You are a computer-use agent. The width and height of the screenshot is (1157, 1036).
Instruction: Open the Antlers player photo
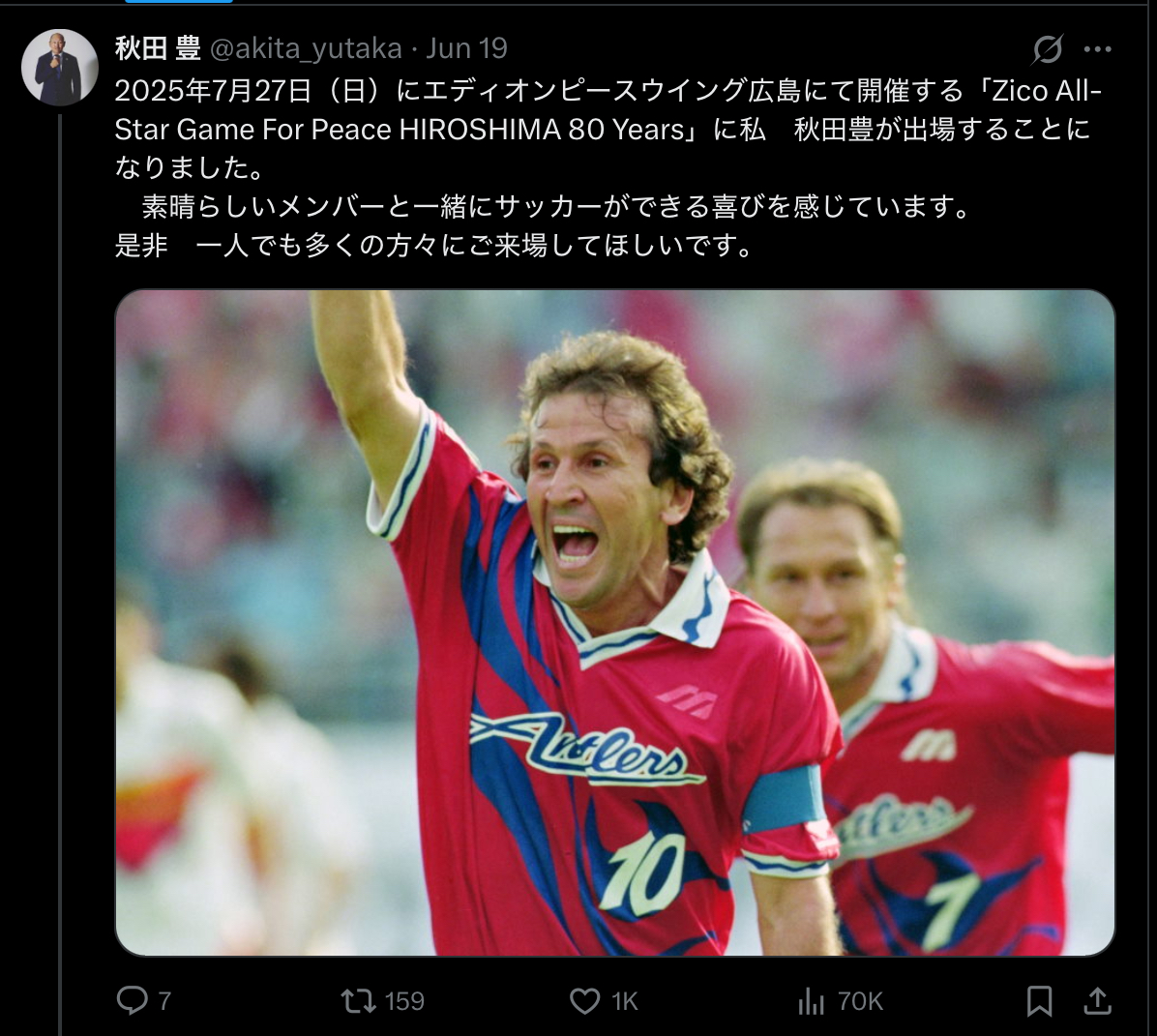614,623
